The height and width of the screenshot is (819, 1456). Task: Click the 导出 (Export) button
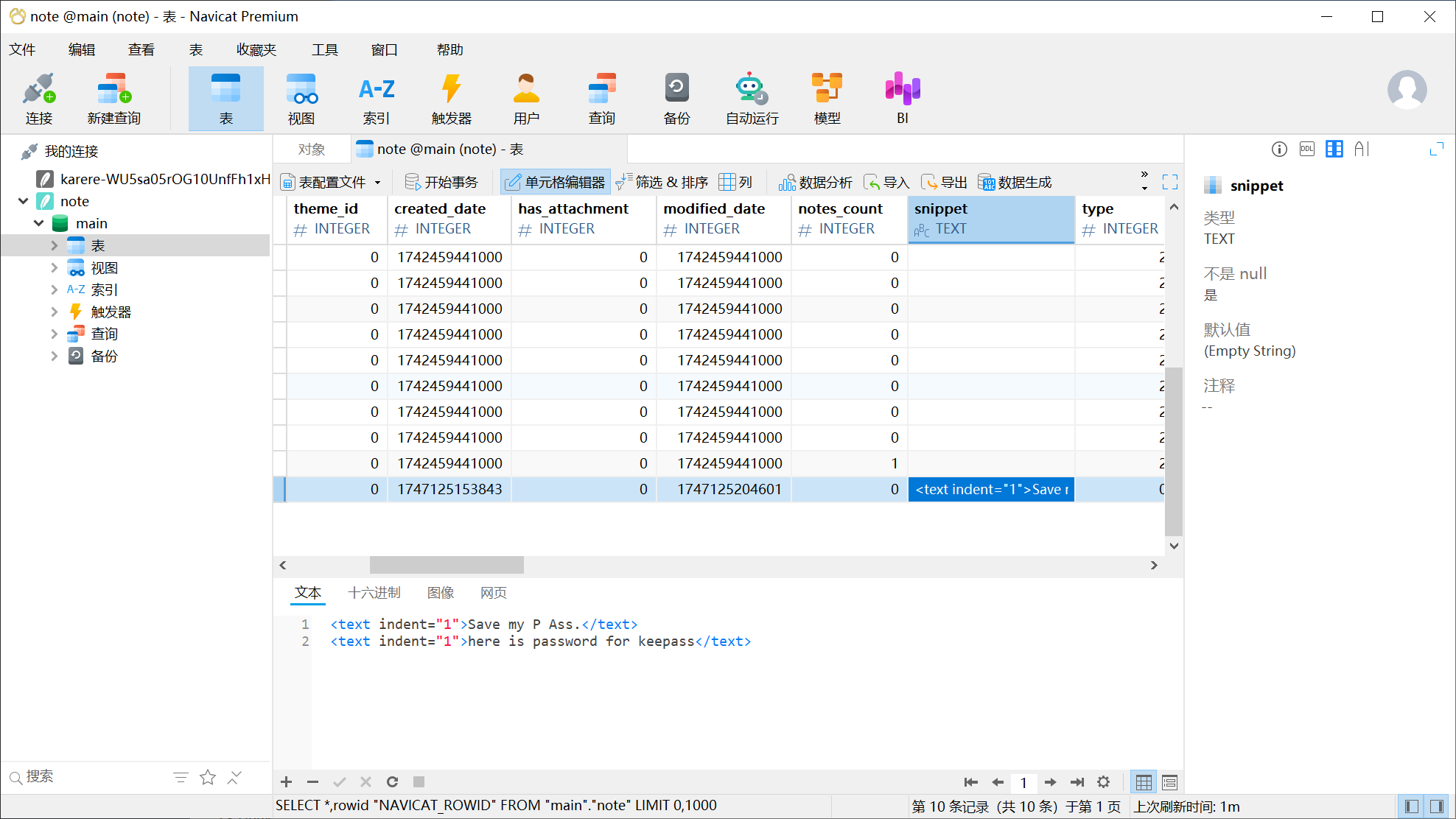[x=944, y=182]
